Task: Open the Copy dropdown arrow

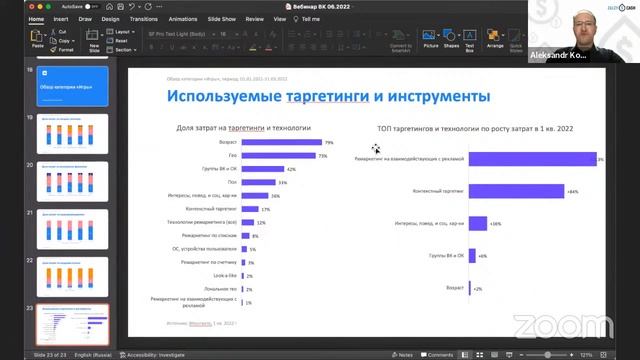Action: coord(73,41)
